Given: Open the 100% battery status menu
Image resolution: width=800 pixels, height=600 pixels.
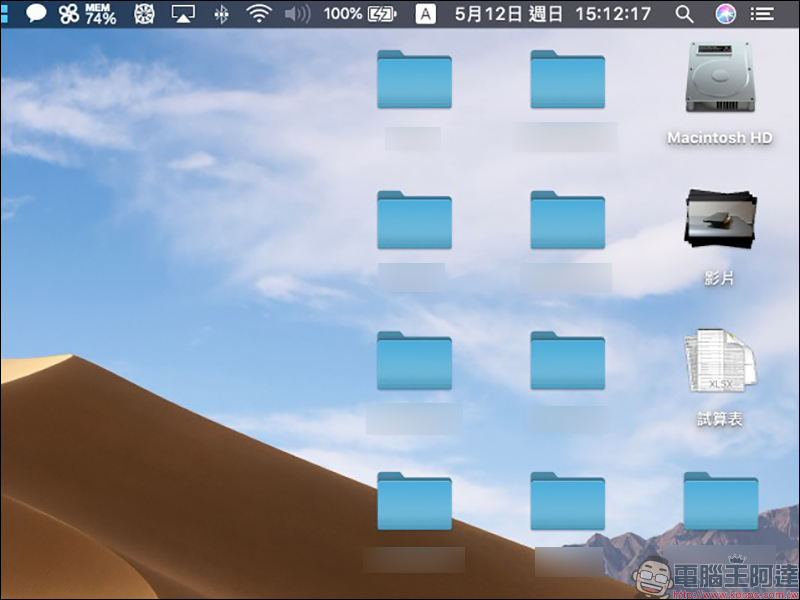Looking at the screenshot, I should tap(360, 14).
